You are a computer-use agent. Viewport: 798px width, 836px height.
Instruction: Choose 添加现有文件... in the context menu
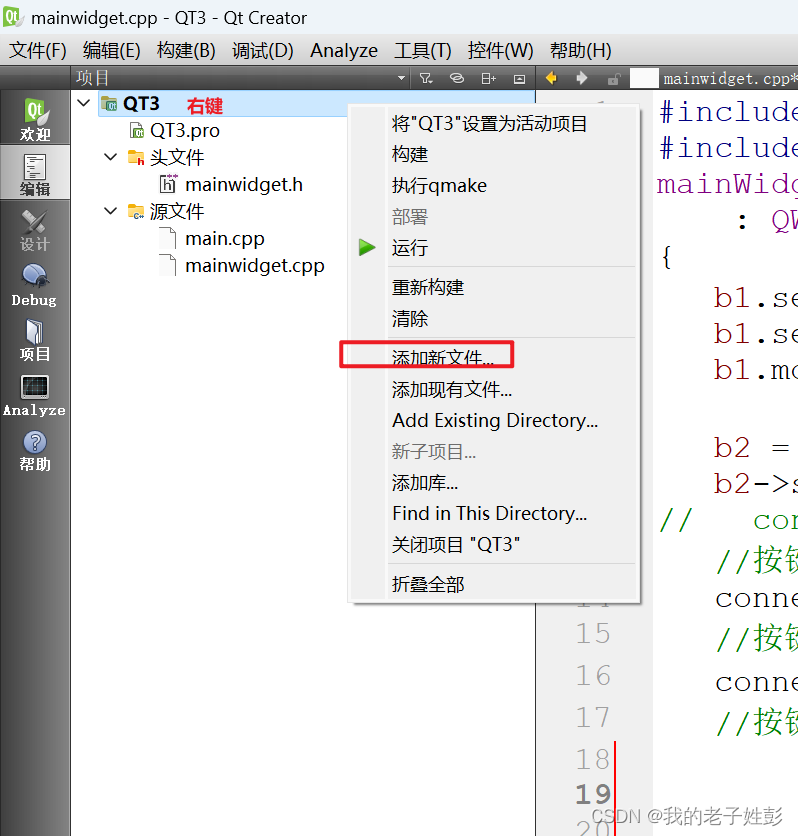[x=494, y=389]
